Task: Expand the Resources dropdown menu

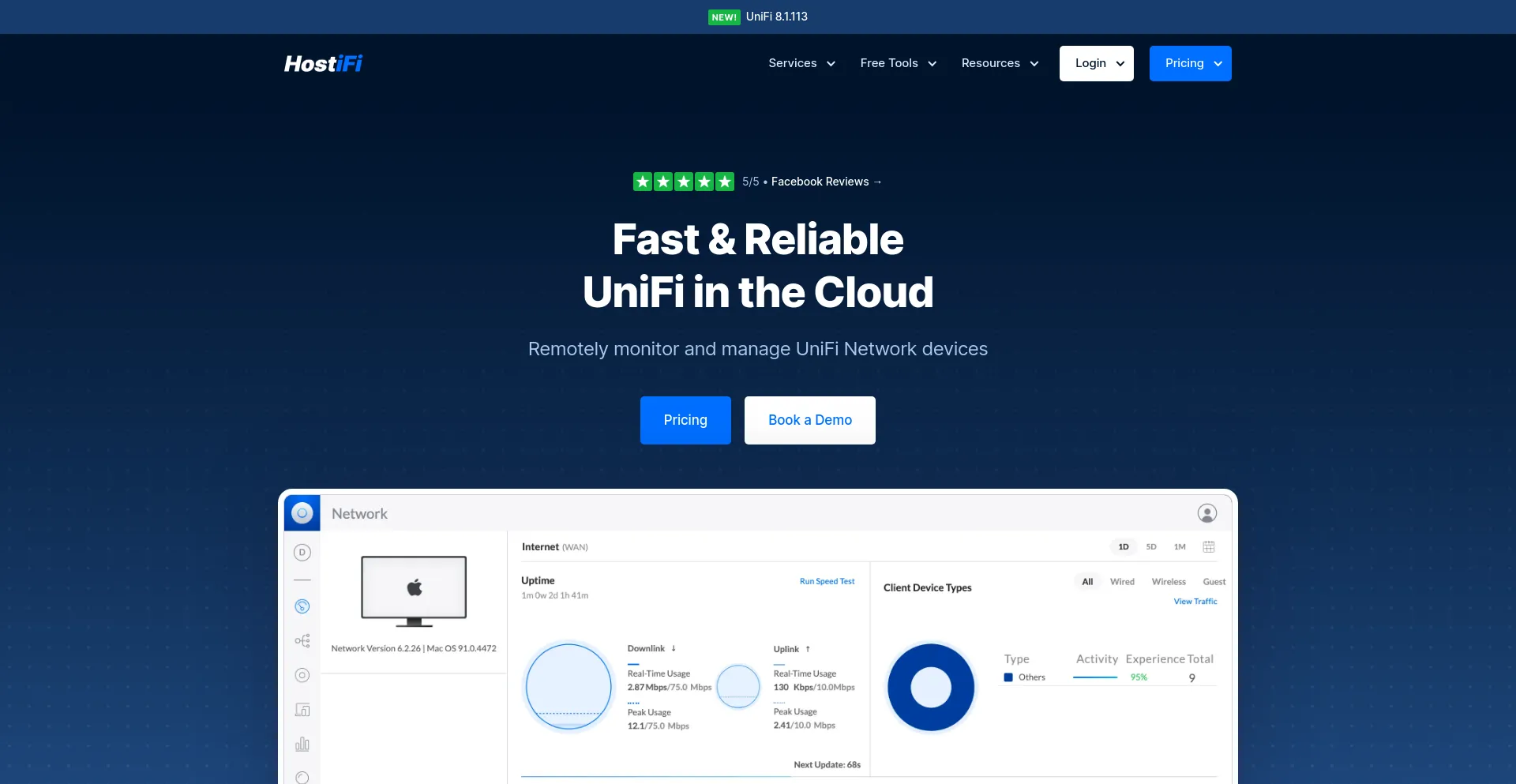Action: point(1000,63)
